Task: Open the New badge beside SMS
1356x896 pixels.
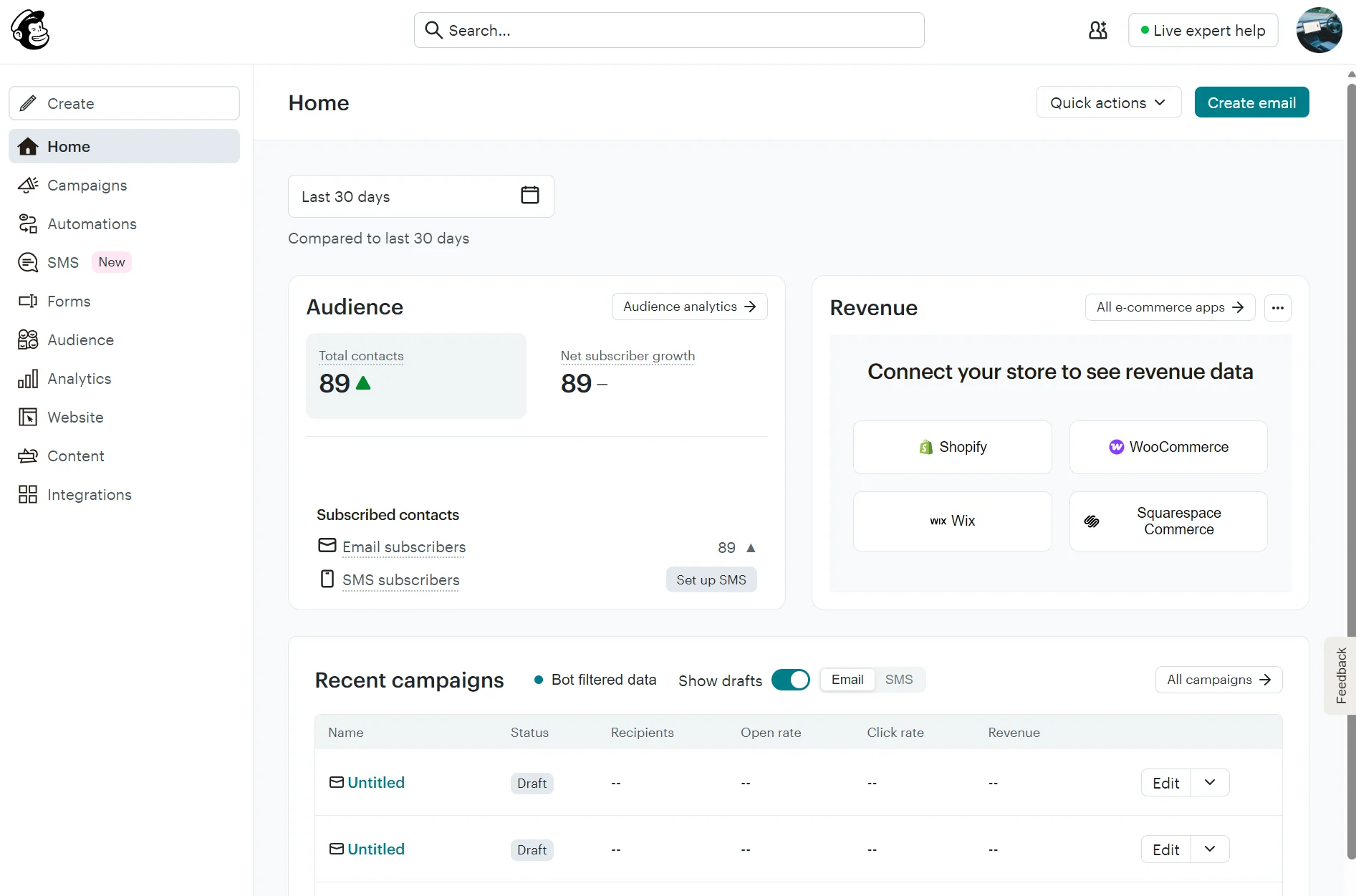Action: [x=112, y=262]
